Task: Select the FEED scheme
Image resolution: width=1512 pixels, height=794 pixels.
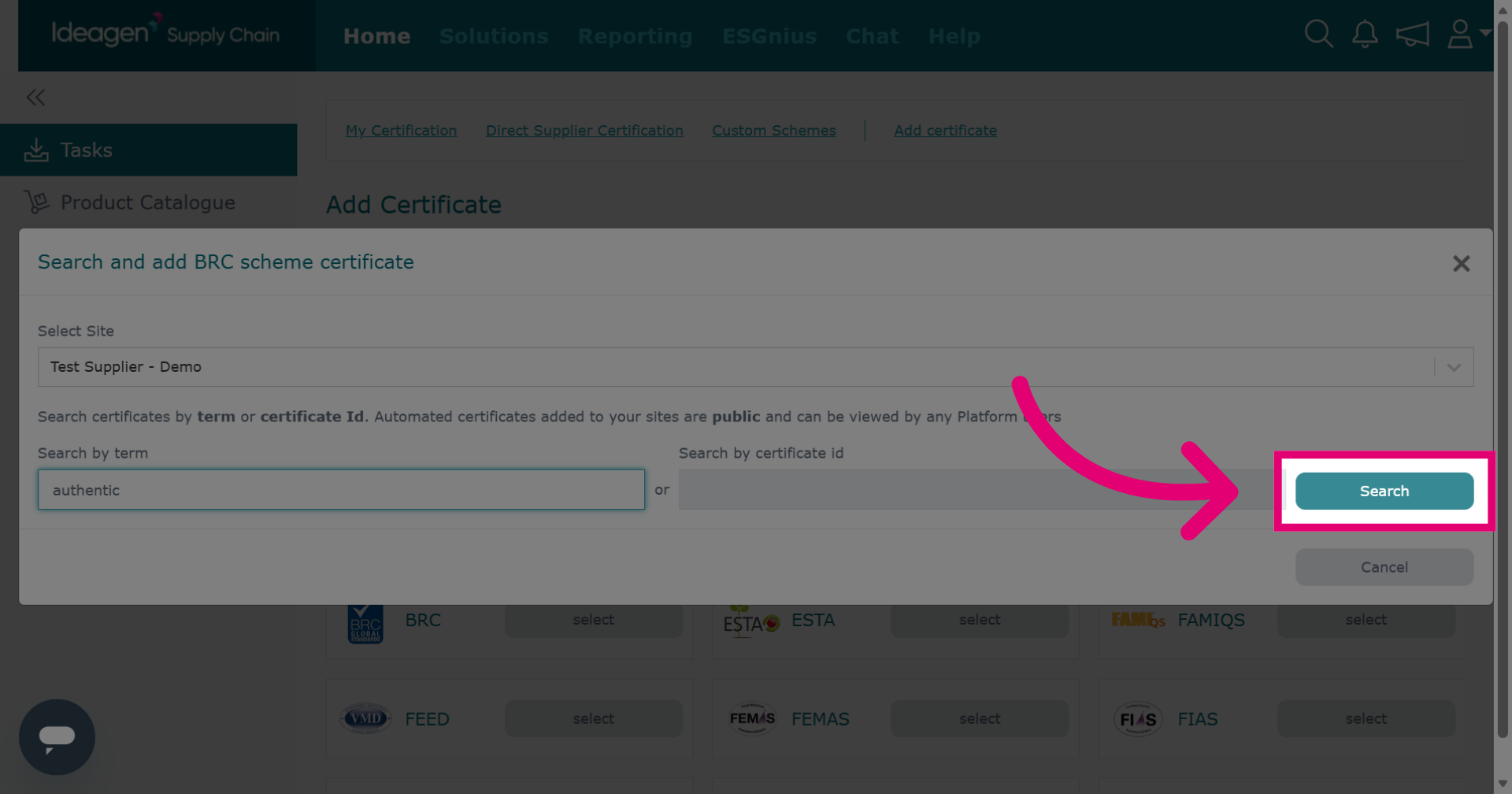Action: pyautogui.click(x=594, y=718)
